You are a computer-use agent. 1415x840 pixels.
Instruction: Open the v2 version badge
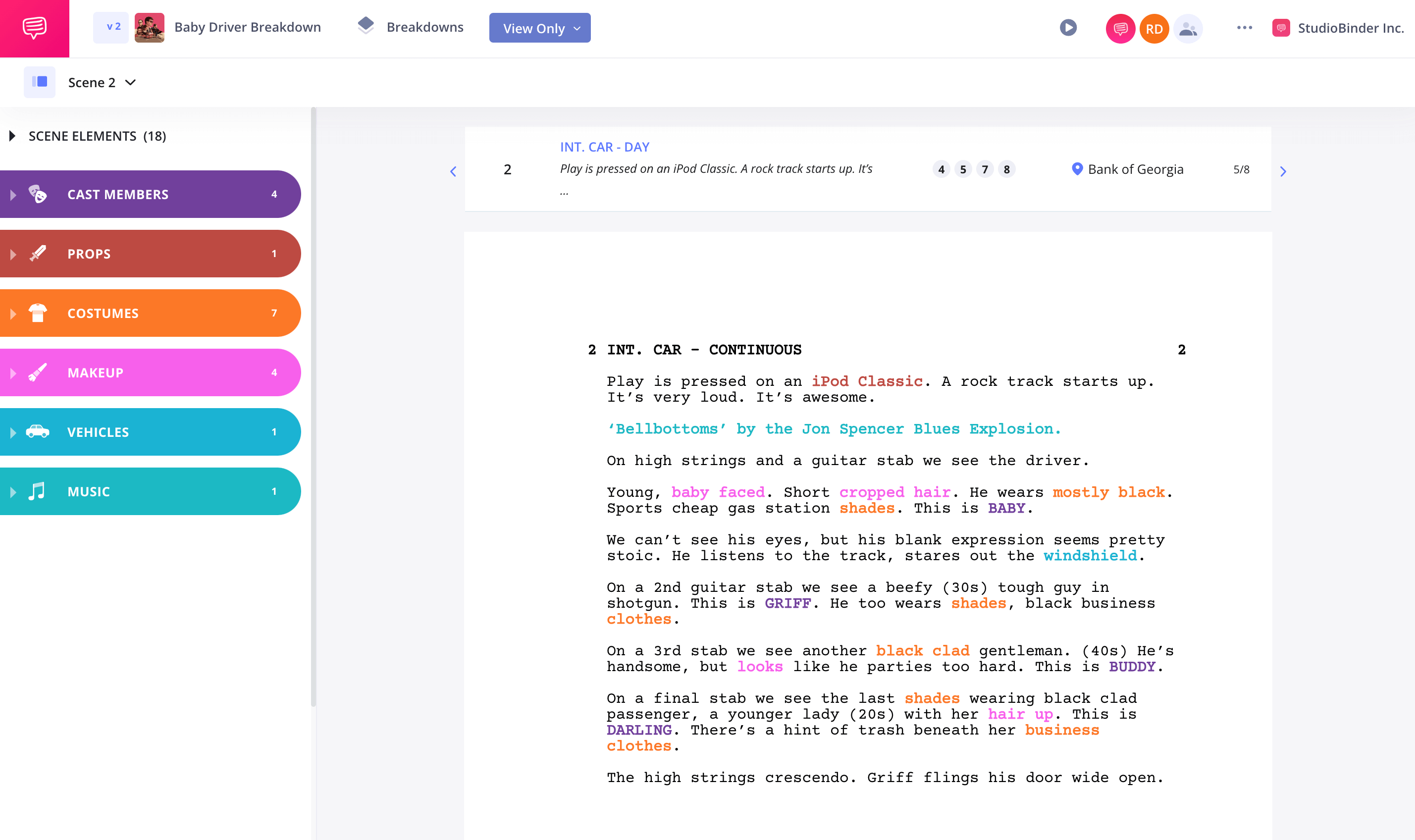coord(111,27)
